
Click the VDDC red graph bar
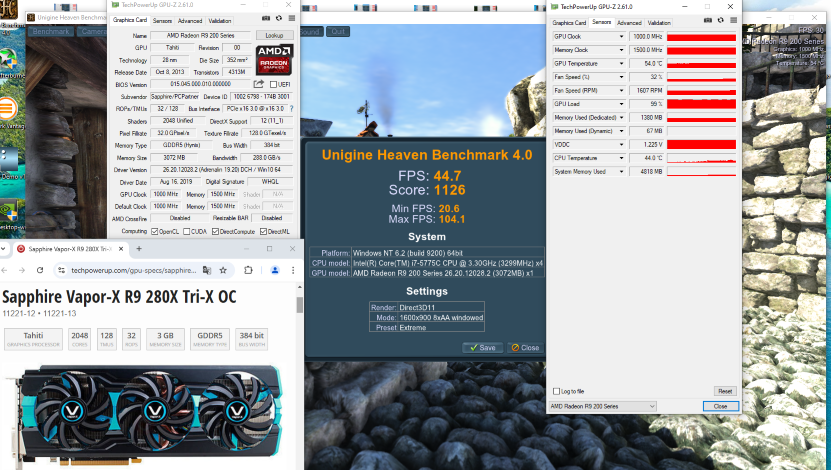[x=701, y=144]
